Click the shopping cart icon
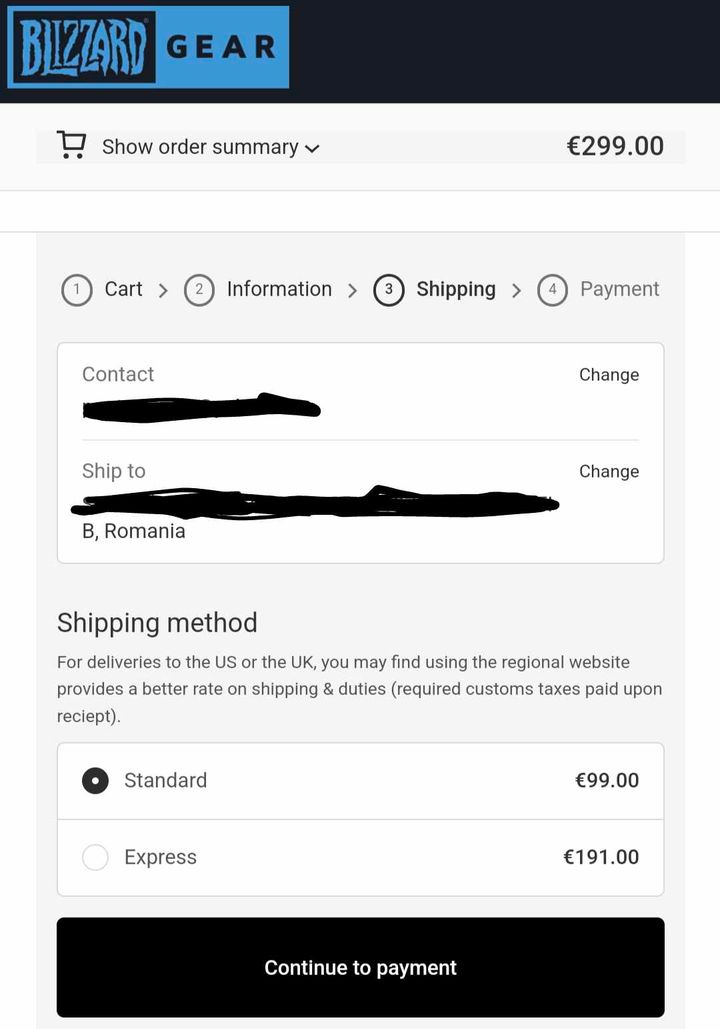Screen dimensions: 720x1029 72,145
